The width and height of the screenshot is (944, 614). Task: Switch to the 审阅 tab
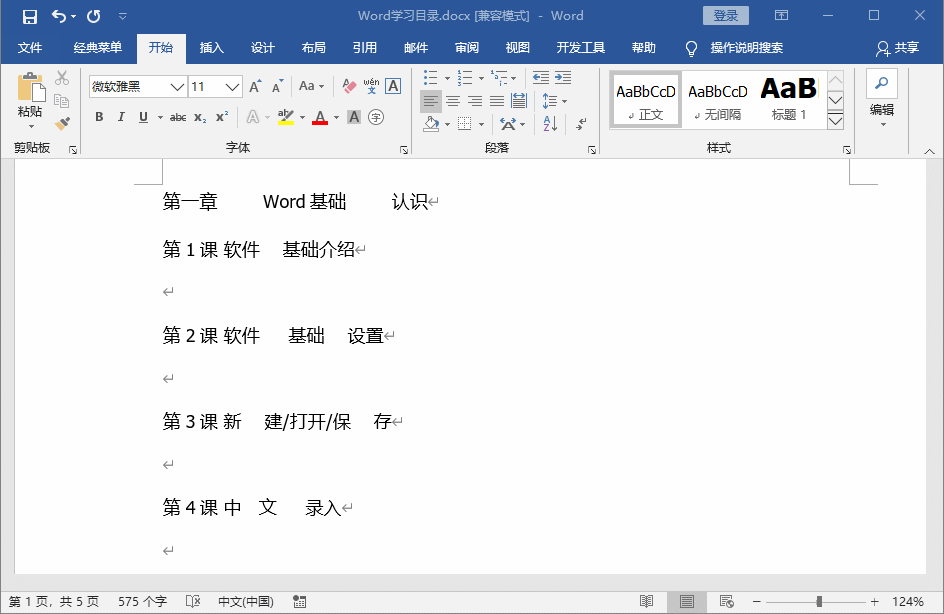467,48
